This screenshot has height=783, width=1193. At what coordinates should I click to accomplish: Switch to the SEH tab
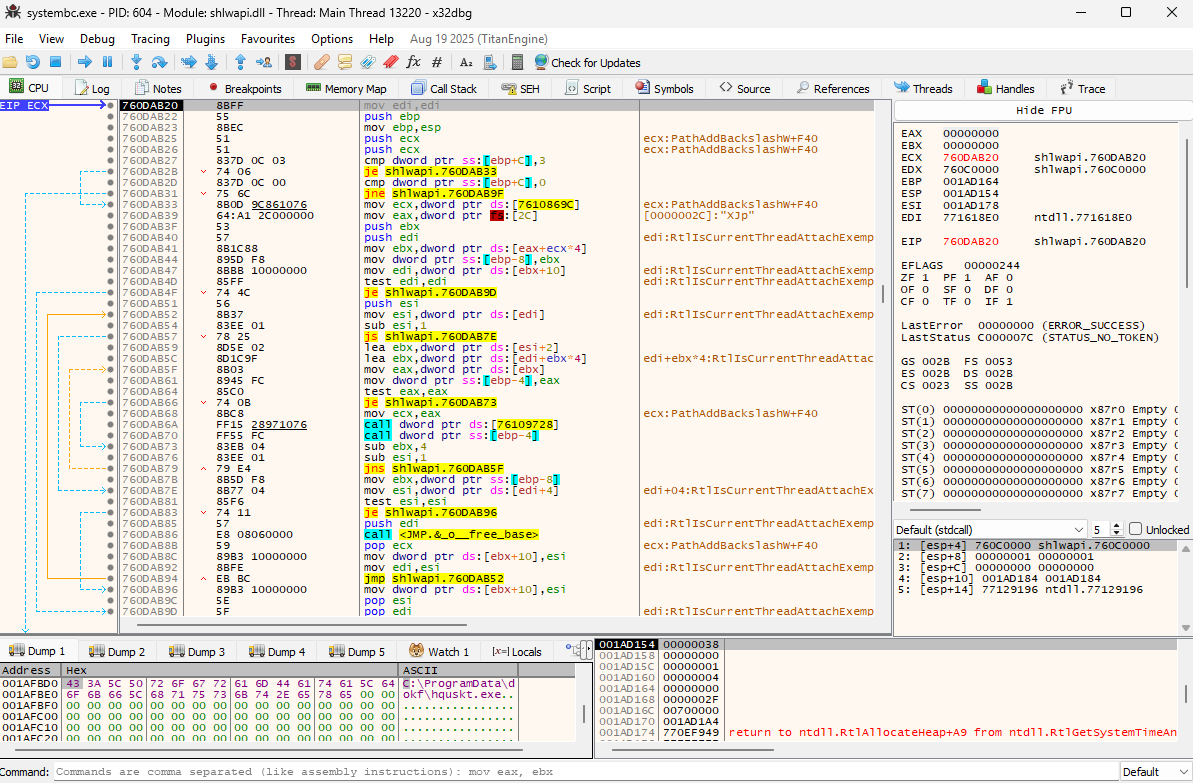520,88
